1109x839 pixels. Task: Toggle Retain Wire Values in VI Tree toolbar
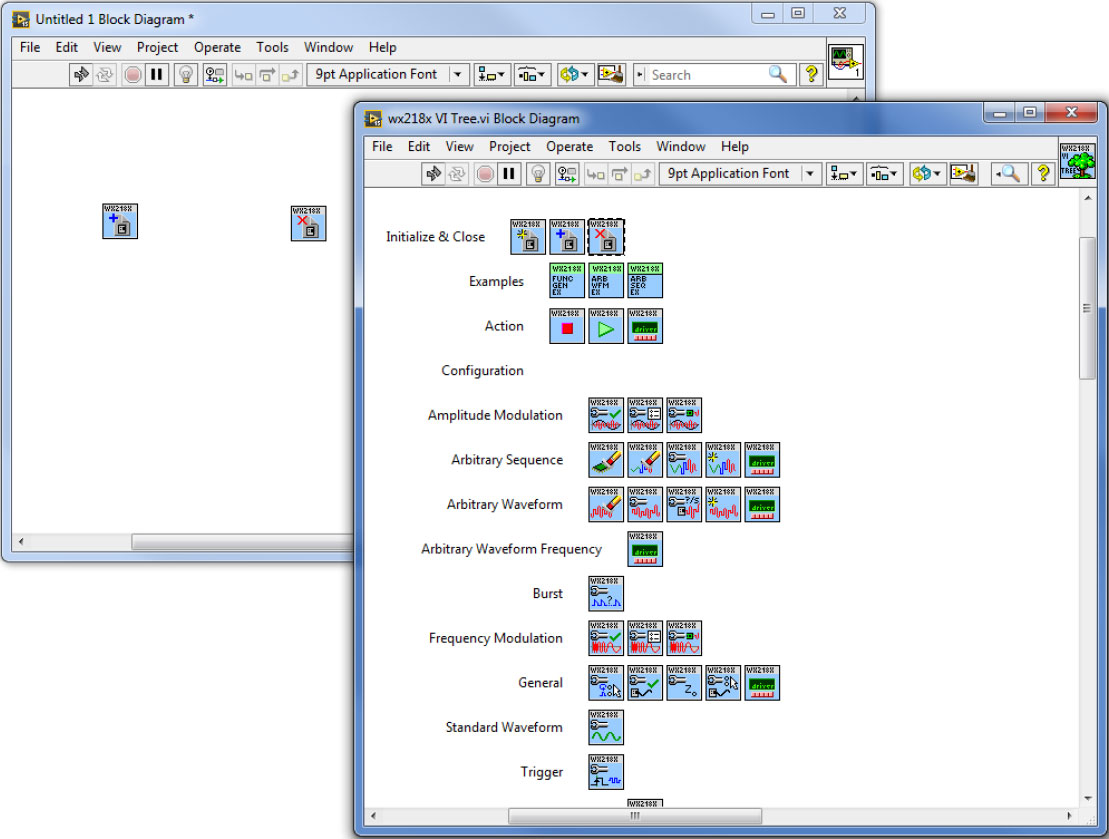[x=567, y=174]
